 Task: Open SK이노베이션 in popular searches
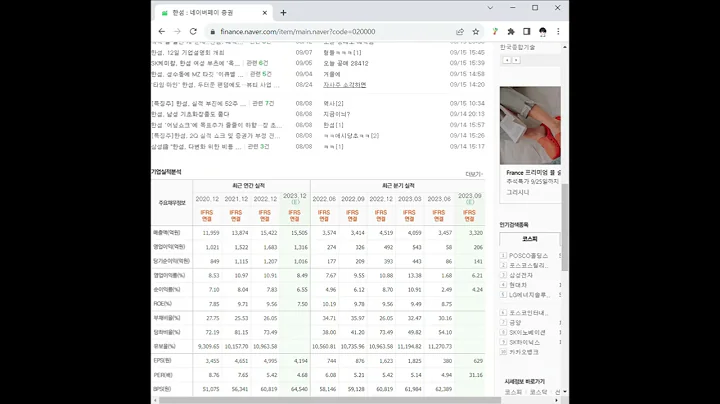coord(527,332)
